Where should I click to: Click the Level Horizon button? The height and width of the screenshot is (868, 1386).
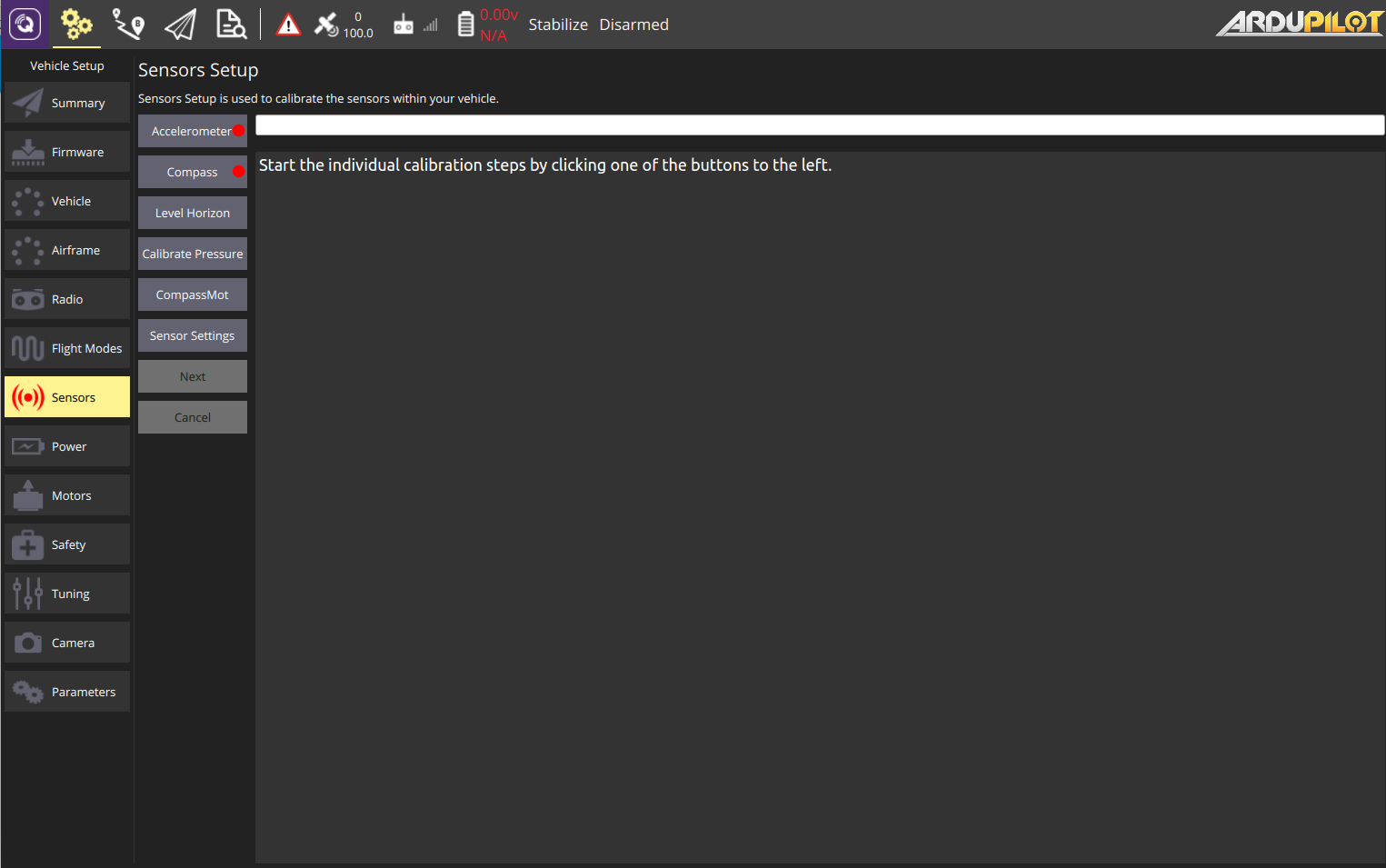pos(193,213)
